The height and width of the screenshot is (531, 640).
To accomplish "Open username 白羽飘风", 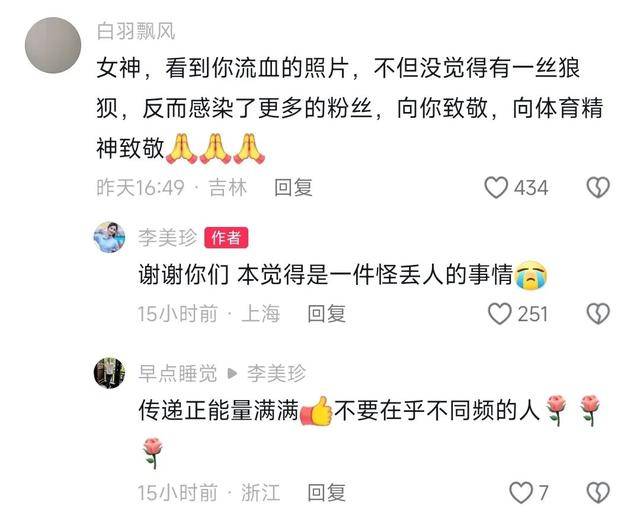I will (x=136, y=31).
